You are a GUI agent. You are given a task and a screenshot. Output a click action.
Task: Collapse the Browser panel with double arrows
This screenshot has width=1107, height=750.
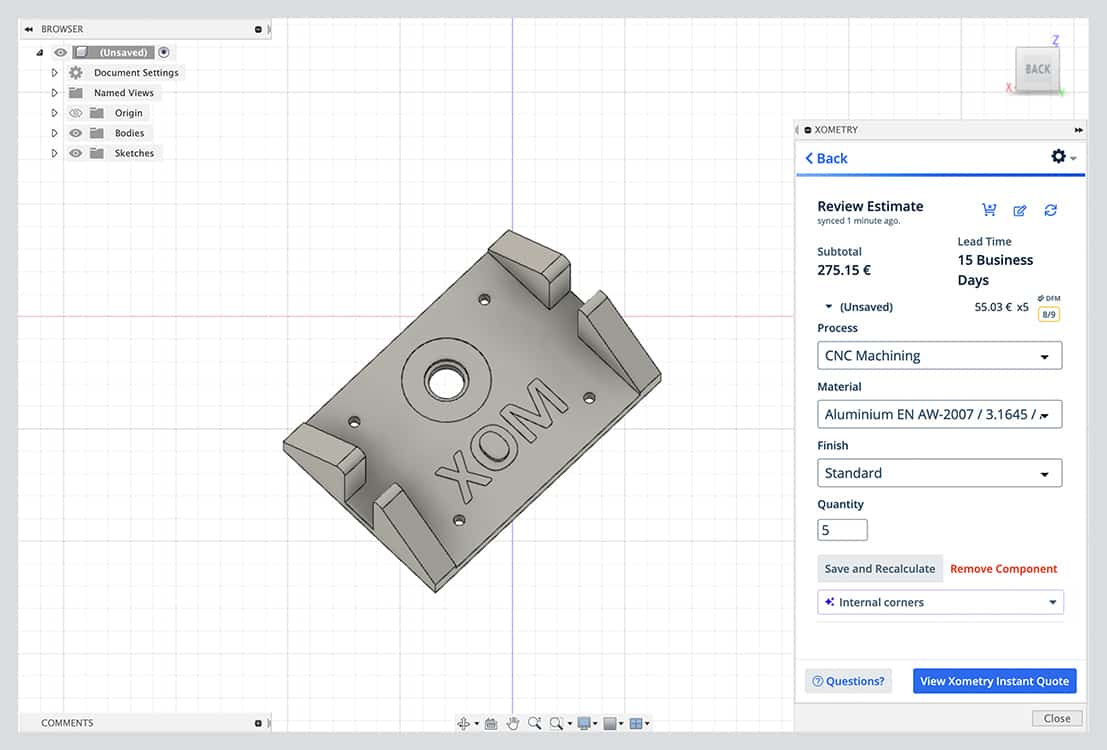point(28,29)
